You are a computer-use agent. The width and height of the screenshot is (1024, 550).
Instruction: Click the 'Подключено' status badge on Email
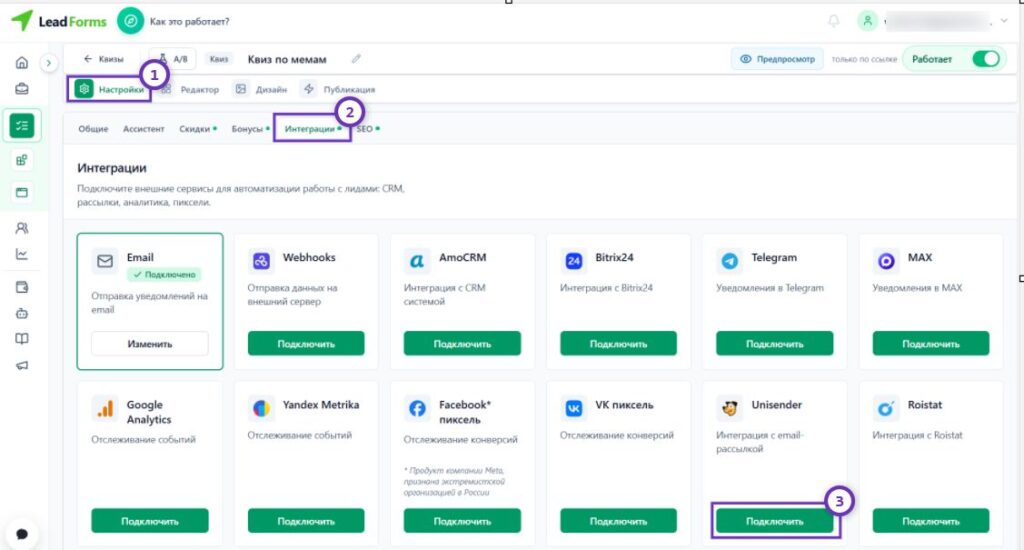(x=164, y=275)
